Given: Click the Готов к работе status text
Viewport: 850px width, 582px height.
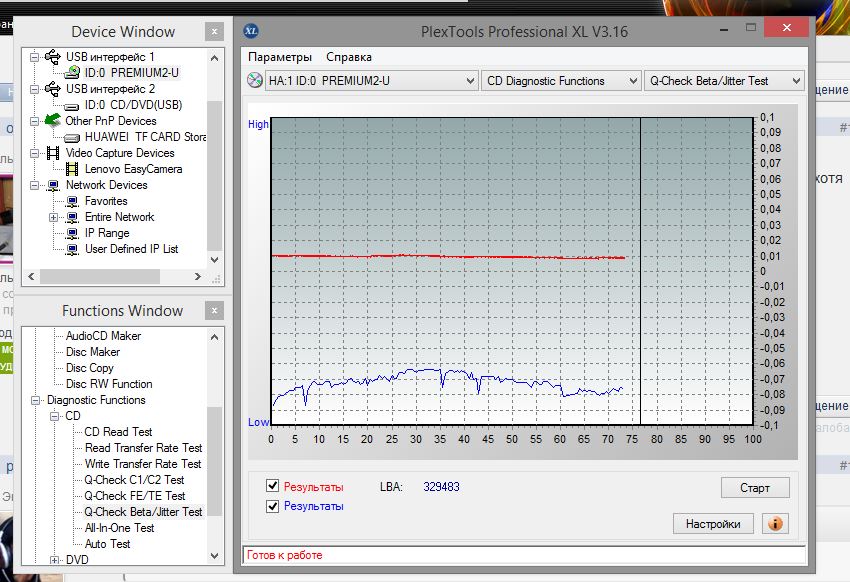Looking at the screenshot, I should coord(285,555).
